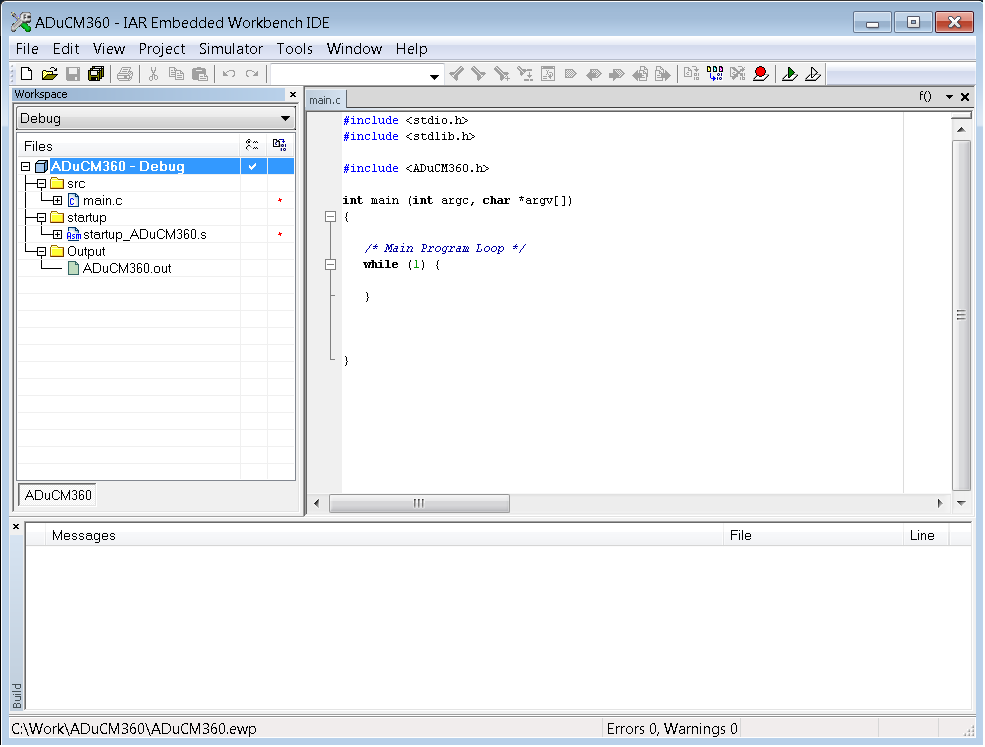Select ADuCM360.out in the file tree

(127, 268)
